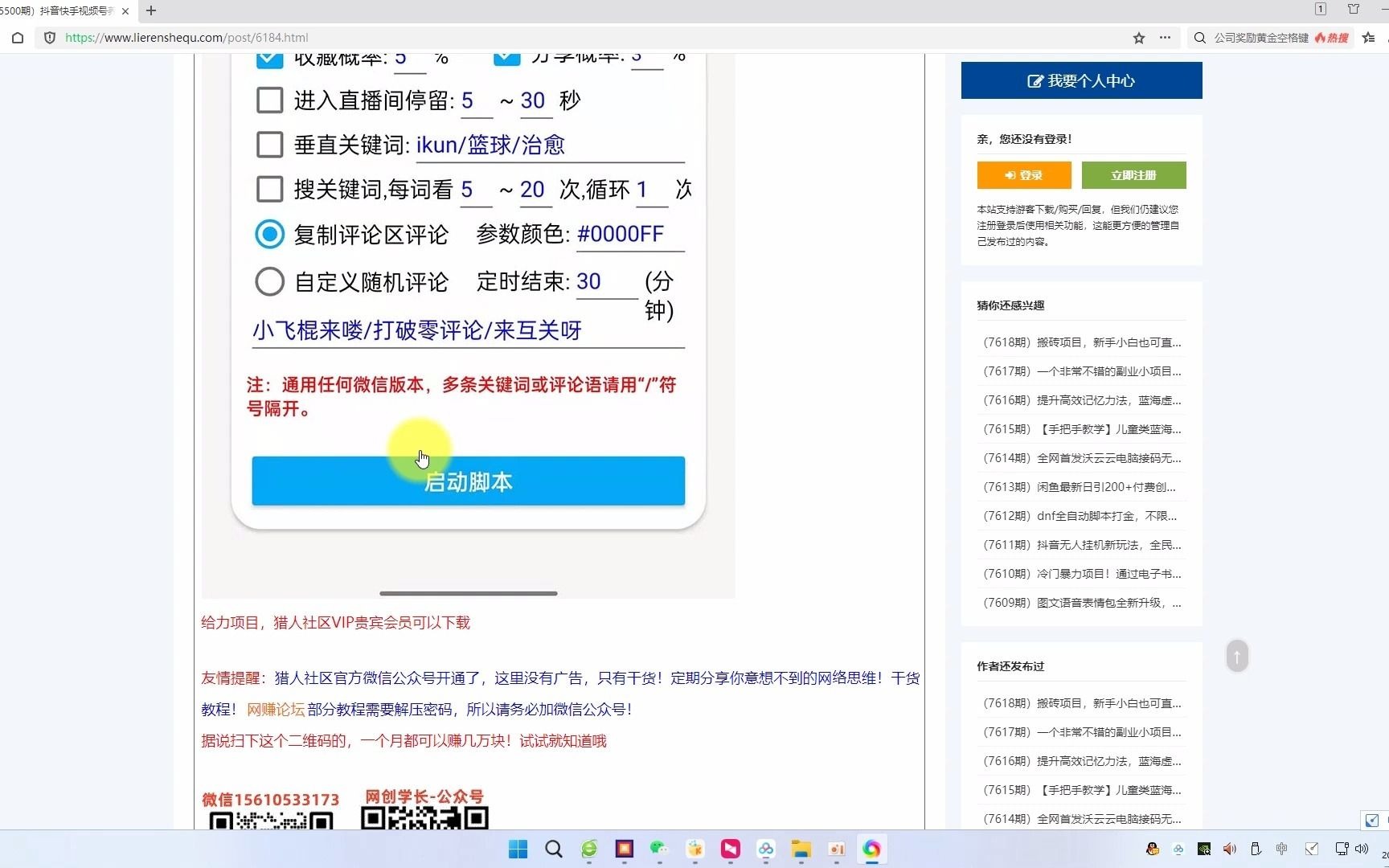Enable the 垂直关键词 checkbox
The width and height of the screenshot is (1389, 868).
point(269,145)
